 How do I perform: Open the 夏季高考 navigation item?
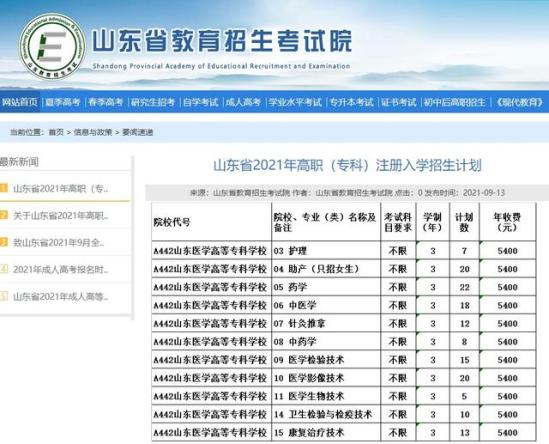pos(63,102)
